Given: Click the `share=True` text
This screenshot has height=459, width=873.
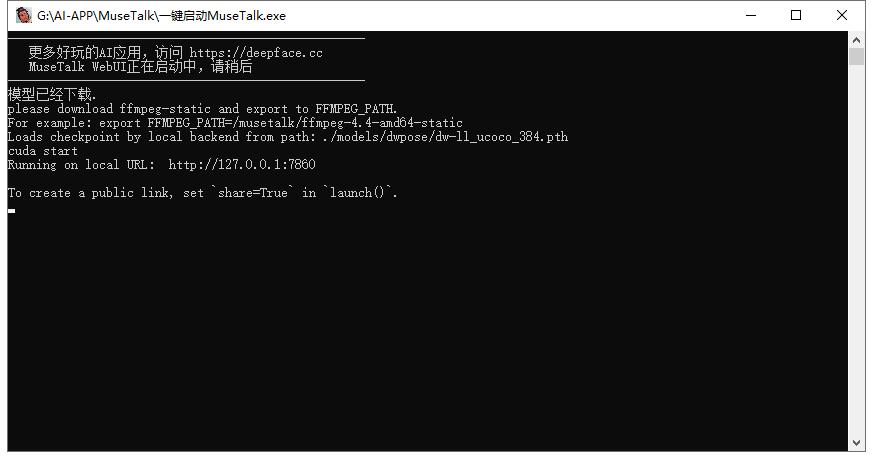Looking at the screenshot, I should (253, 193).
